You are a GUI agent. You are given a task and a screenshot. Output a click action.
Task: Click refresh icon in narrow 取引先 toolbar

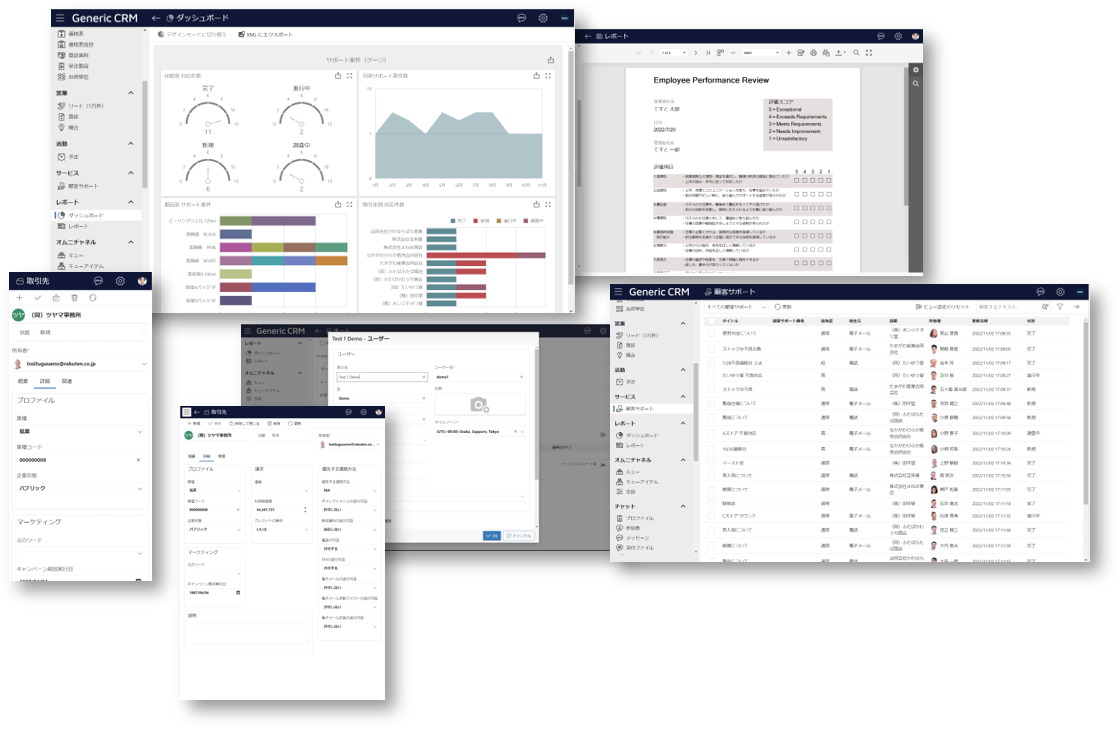(93, 297)
